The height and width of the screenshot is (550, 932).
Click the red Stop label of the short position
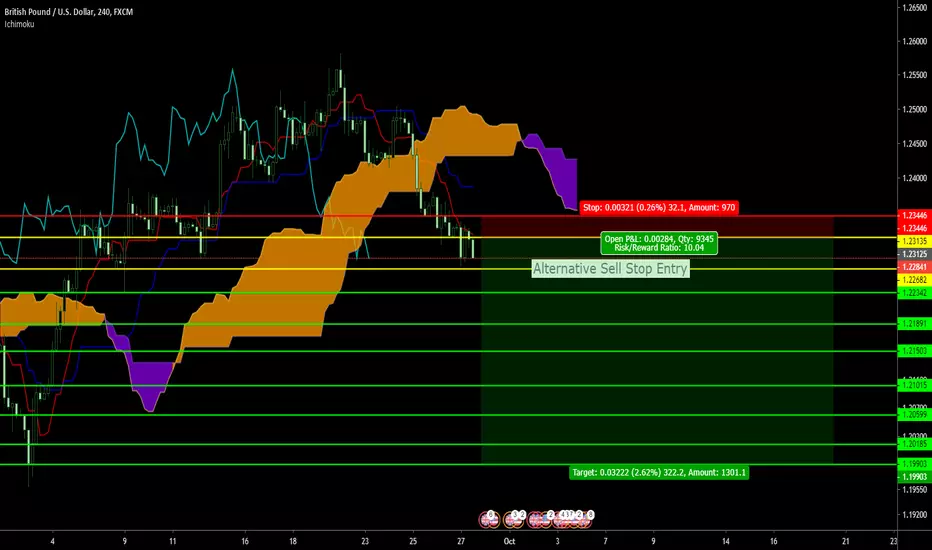(x=659, y=208)
